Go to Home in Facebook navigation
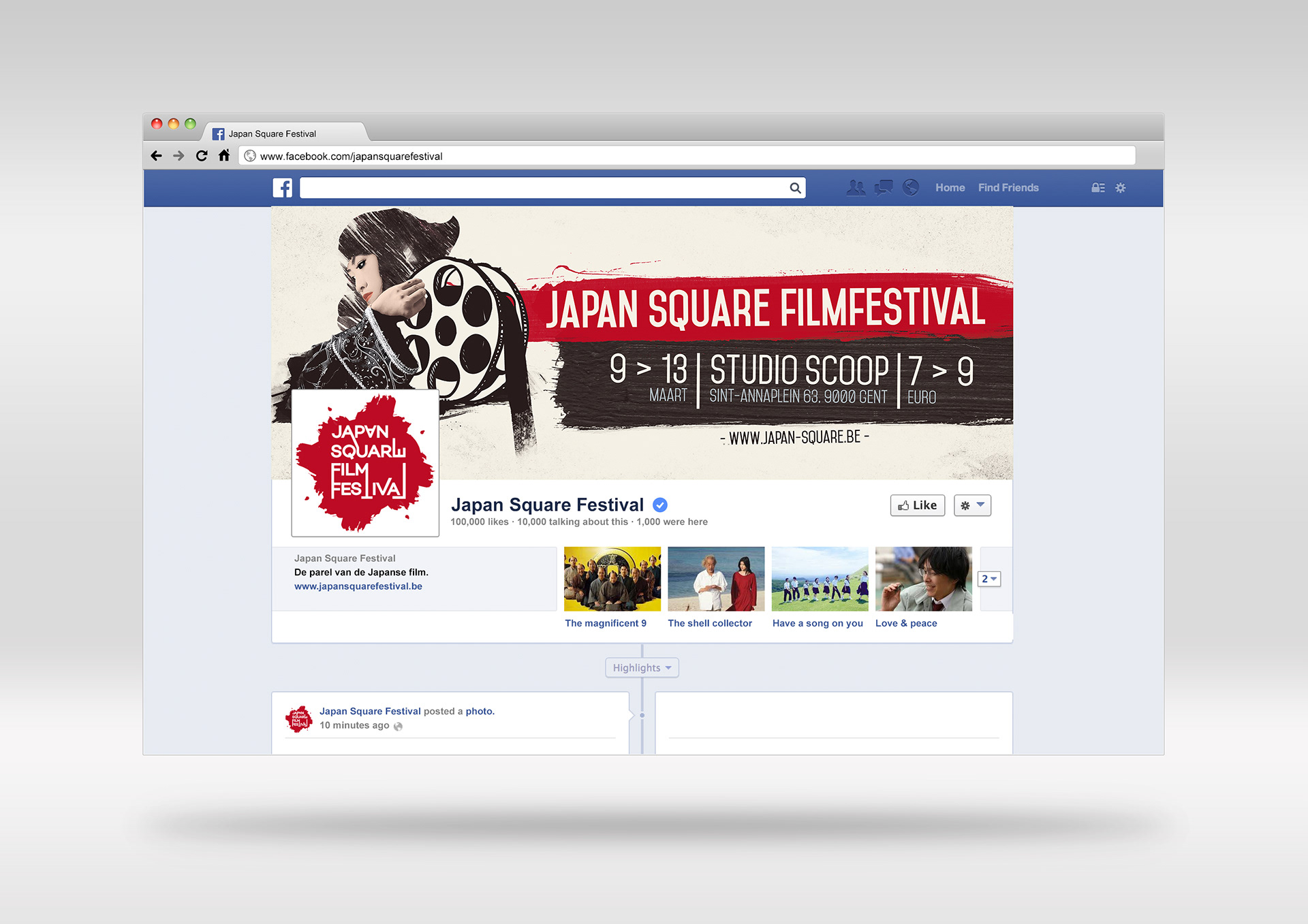1308x924 pixels. pos(950,188)
